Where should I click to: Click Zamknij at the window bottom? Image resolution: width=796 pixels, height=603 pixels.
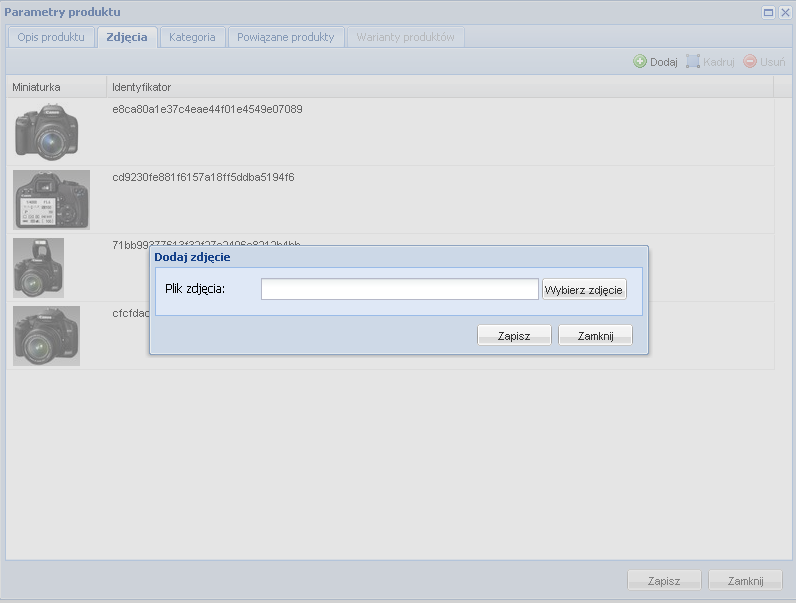745,580
